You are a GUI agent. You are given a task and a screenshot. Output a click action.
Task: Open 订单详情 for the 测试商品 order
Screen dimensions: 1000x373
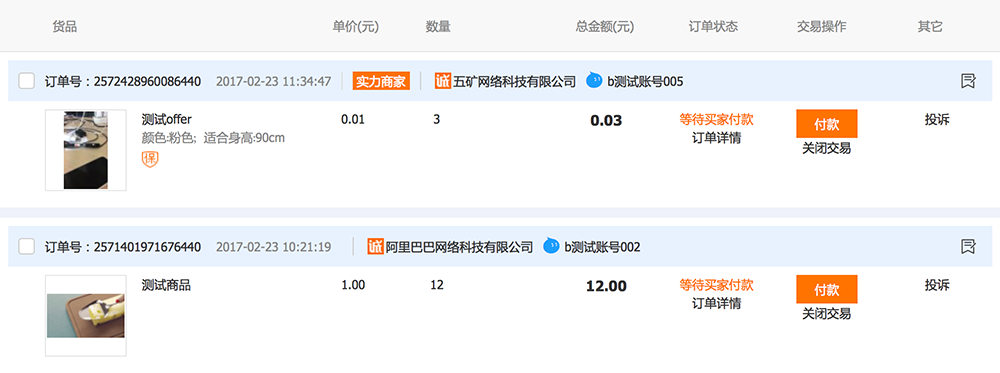[x=716, y=304]
